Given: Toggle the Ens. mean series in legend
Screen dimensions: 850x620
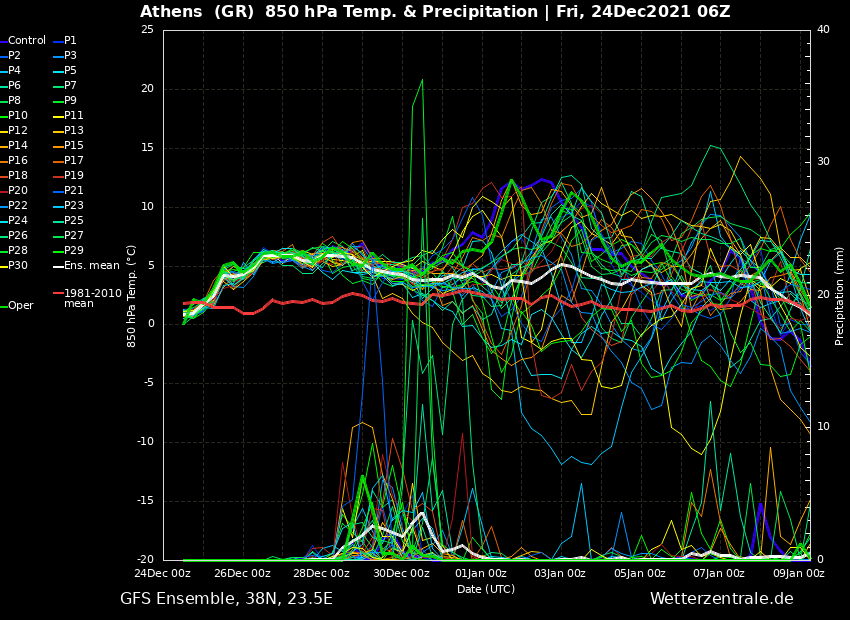Looking at the screenshot, I should click(91, 266).
